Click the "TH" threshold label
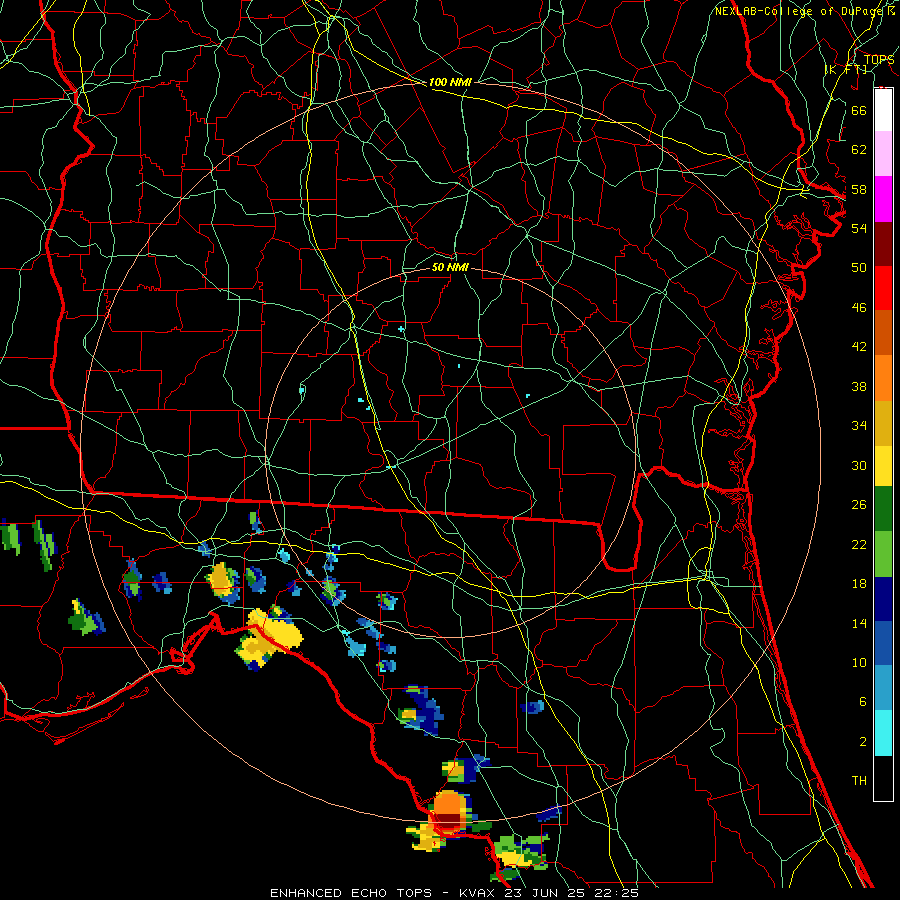900x900 pixels. 859,781
